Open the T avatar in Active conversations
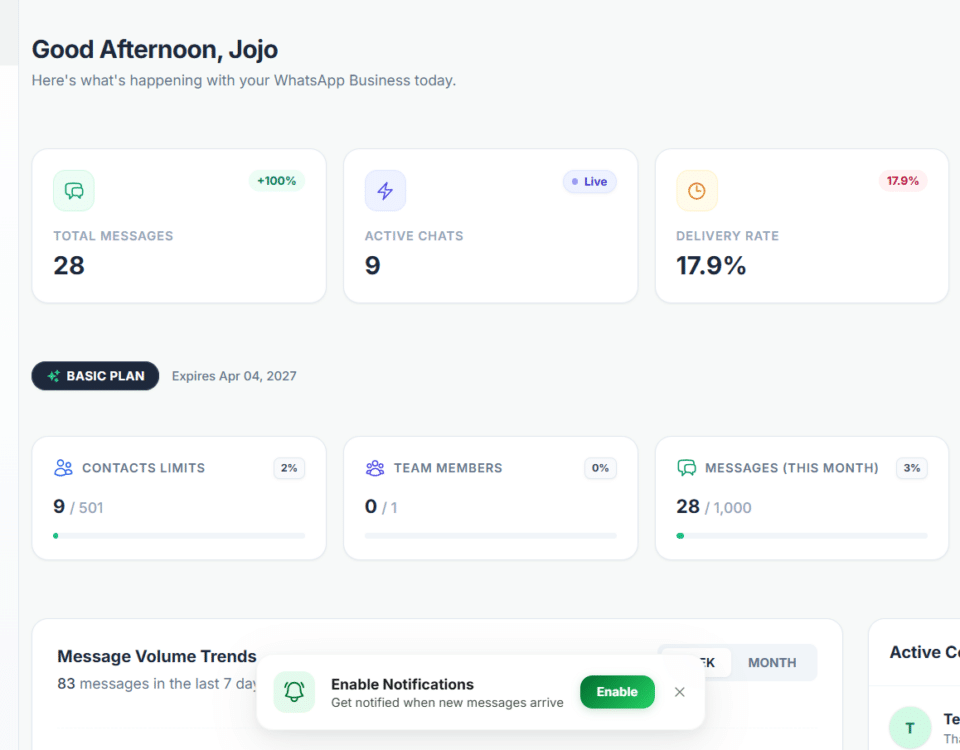 coord(910,727)
